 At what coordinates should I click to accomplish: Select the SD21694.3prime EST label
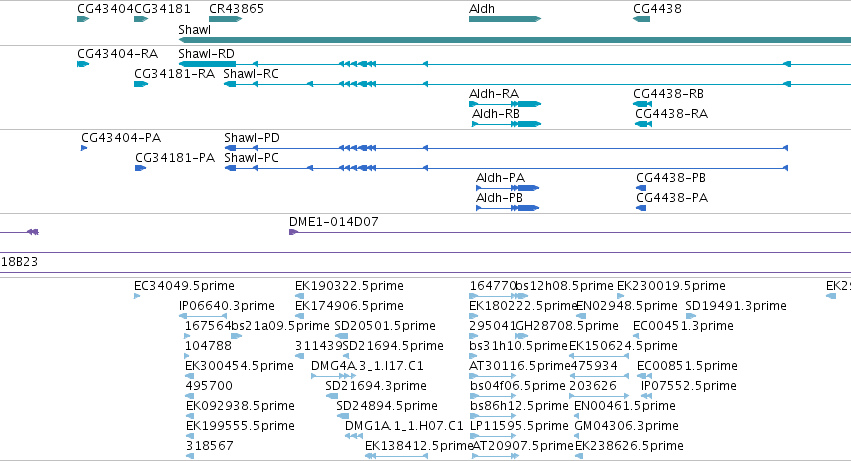point(376,387)
